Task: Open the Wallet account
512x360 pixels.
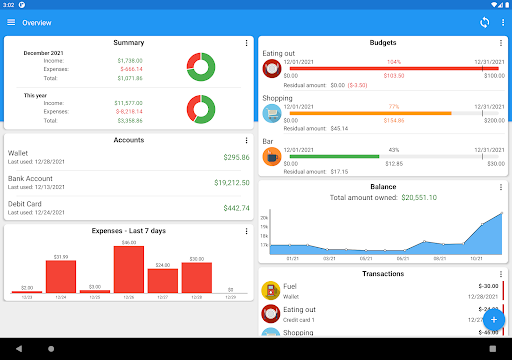Action: click(x=129, y=157)
